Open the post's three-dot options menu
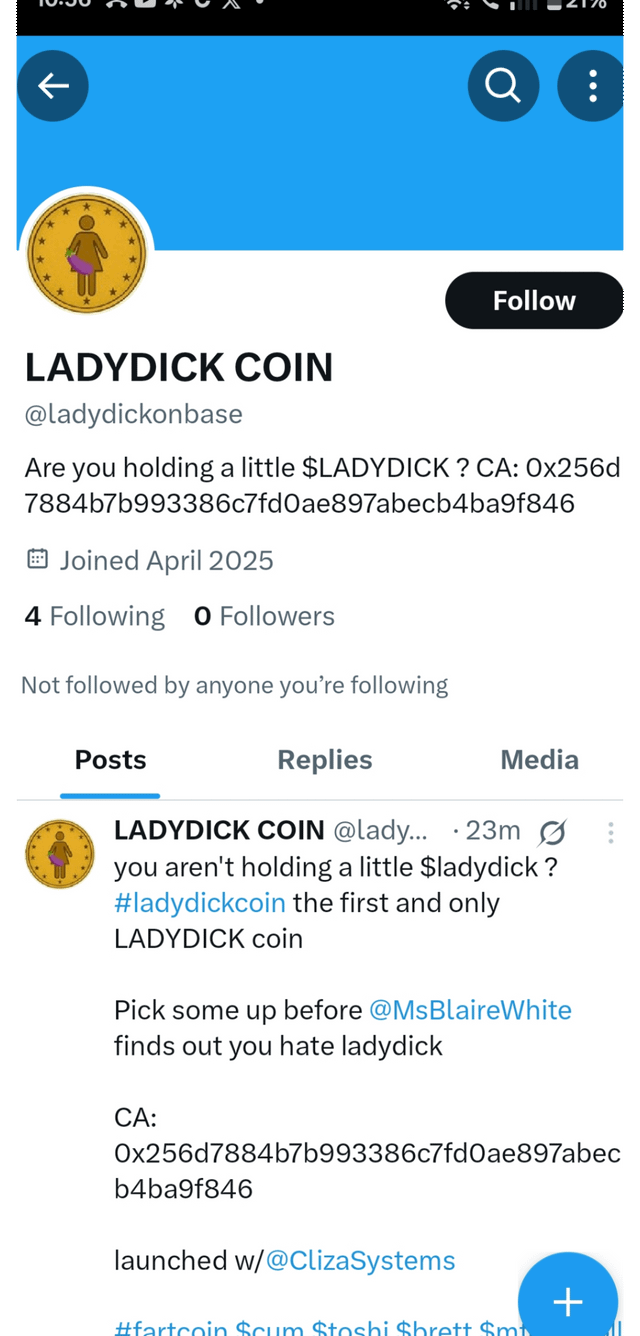Screen dimensions: 640x1336 click(x=610, y=832)
